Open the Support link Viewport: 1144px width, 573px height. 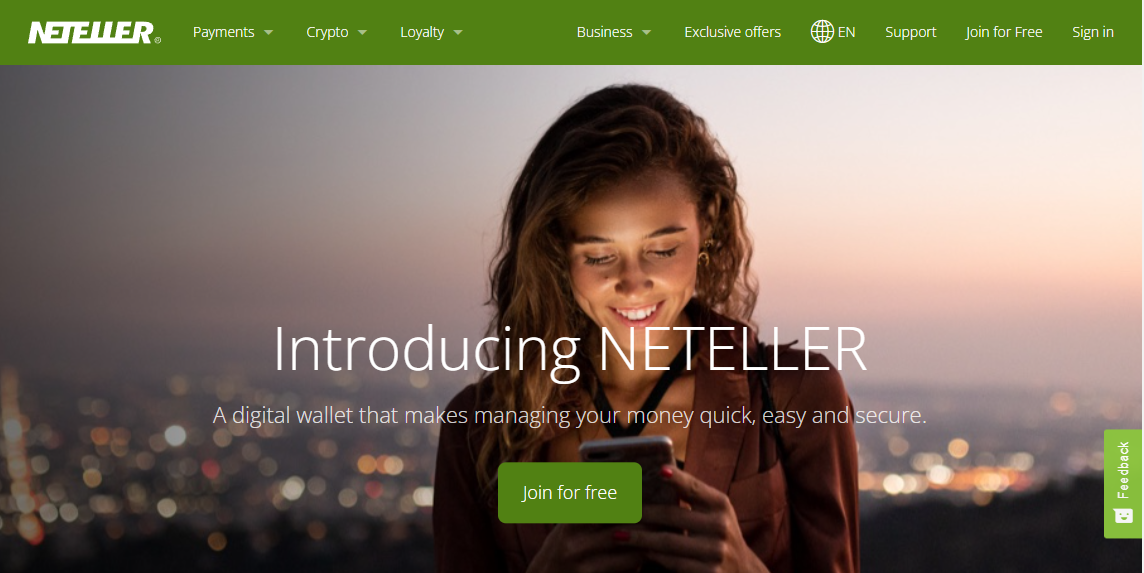911,32
